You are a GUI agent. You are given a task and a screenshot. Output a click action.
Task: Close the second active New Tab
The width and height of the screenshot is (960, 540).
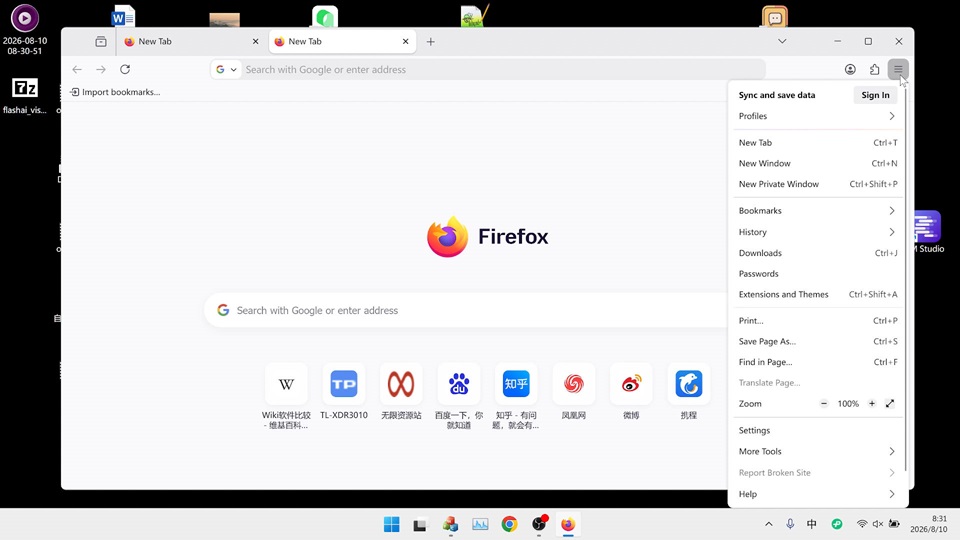point(405,42)
